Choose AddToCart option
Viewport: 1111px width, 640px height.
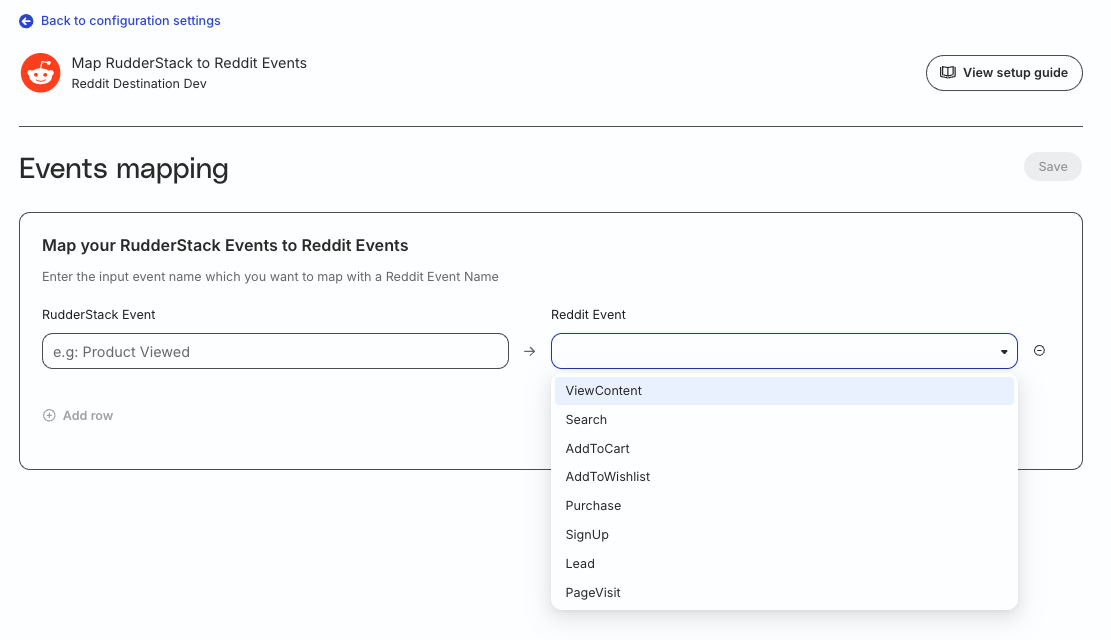(784, 449)
